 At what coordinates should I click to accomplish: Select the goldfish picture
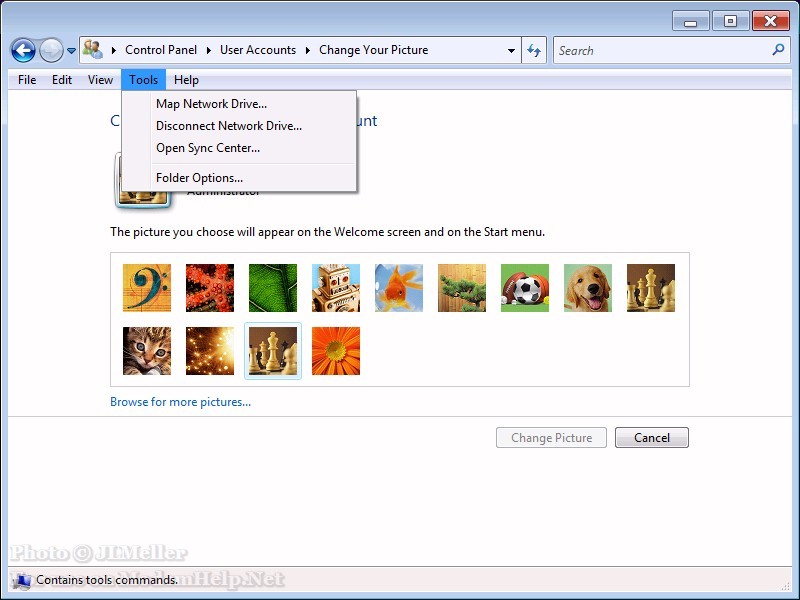(399, 288)
